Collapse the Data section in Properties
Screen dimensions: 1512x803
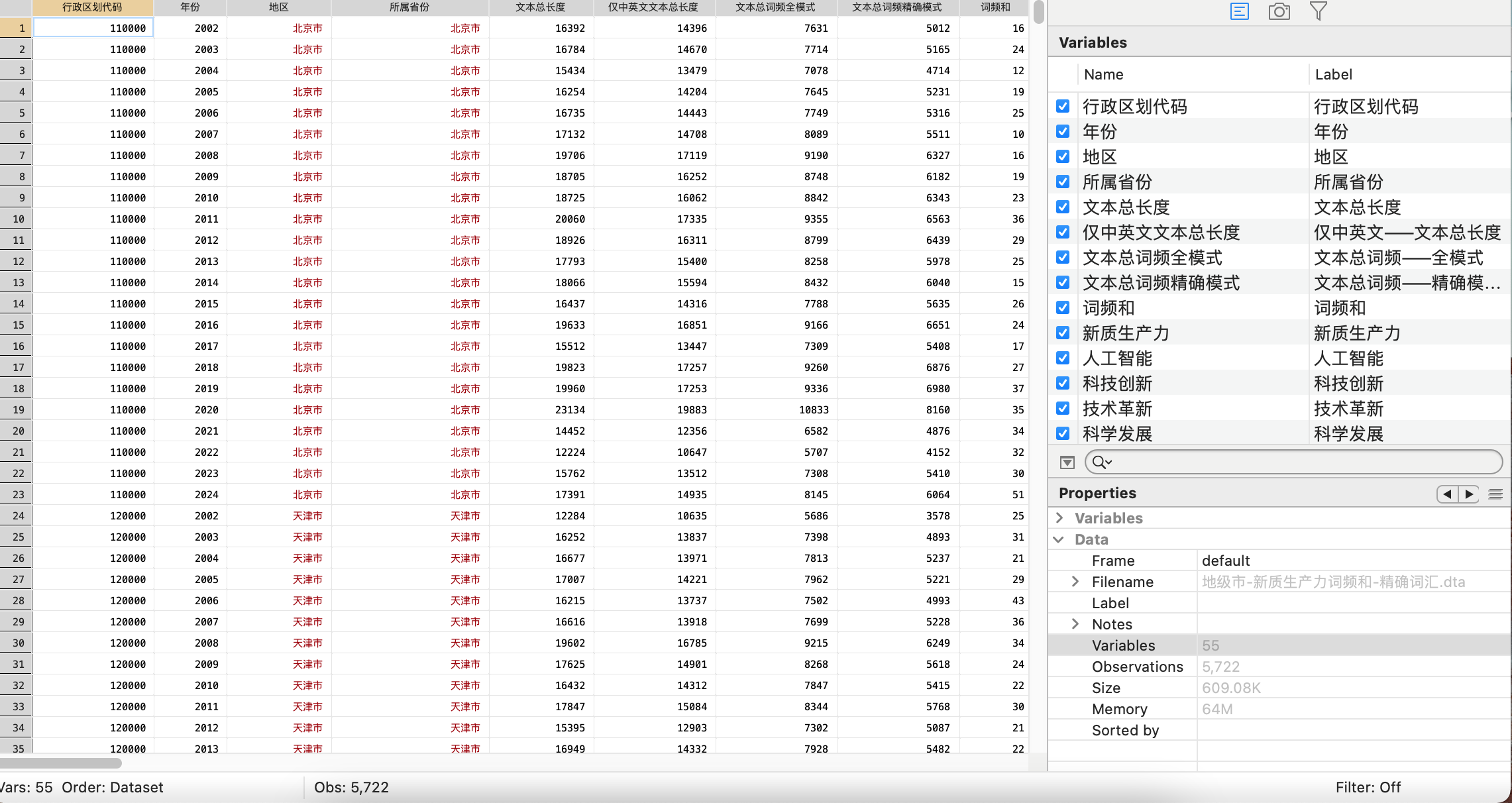(x=1059, y=539)
